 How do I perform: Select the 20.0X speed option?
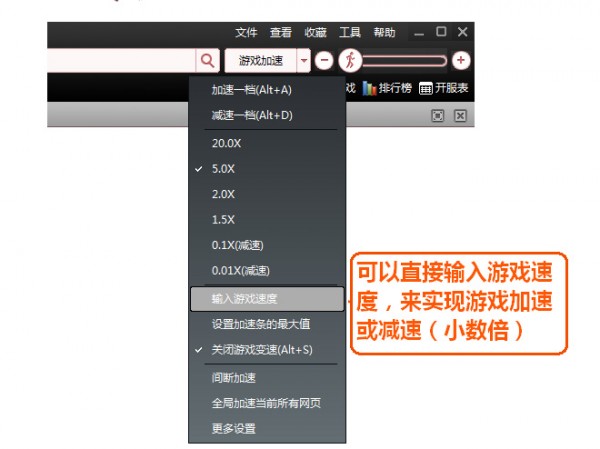[x=226, y=143]
